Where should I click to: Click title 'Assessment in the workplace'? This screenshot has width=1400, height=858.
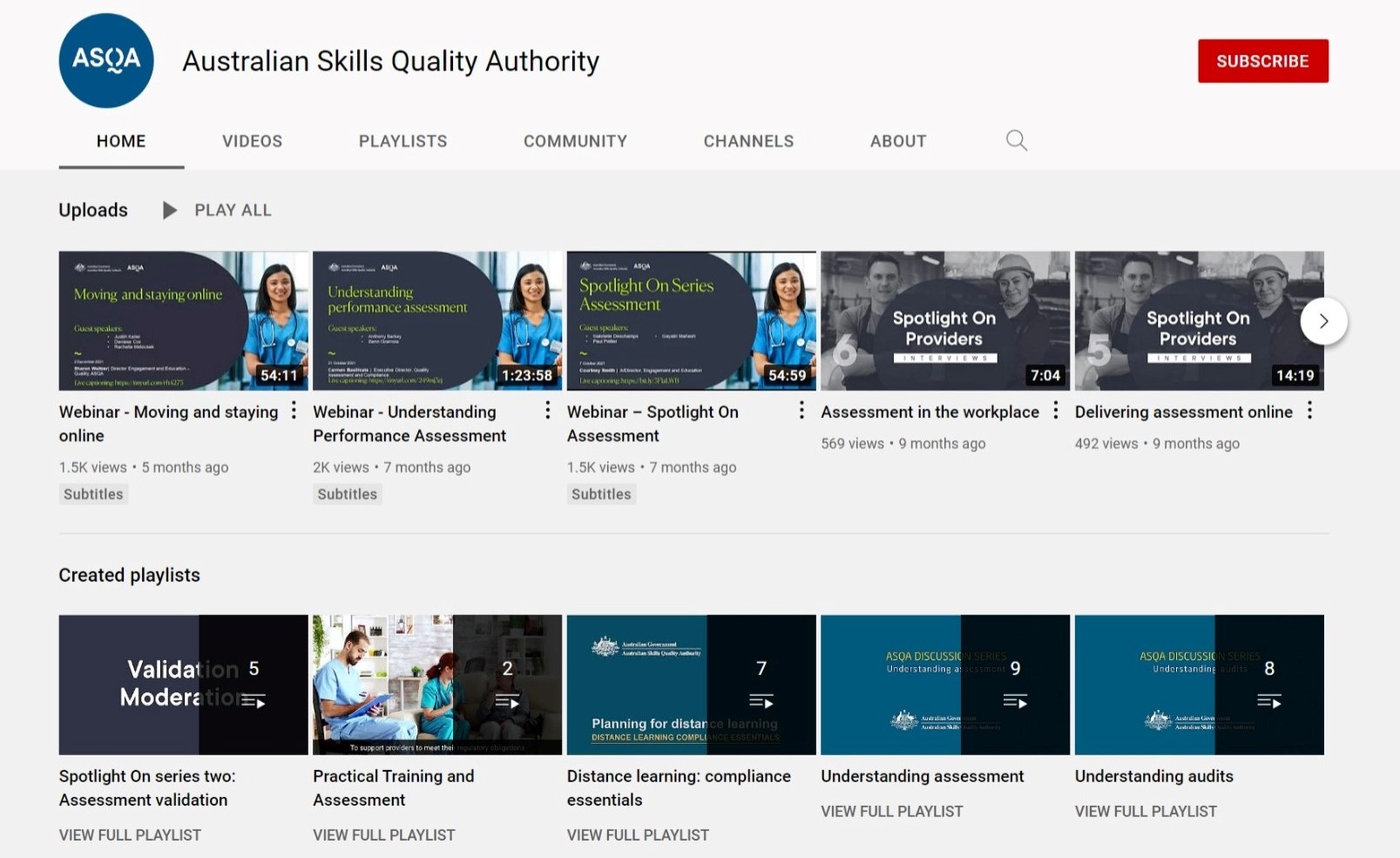point(930,412)
